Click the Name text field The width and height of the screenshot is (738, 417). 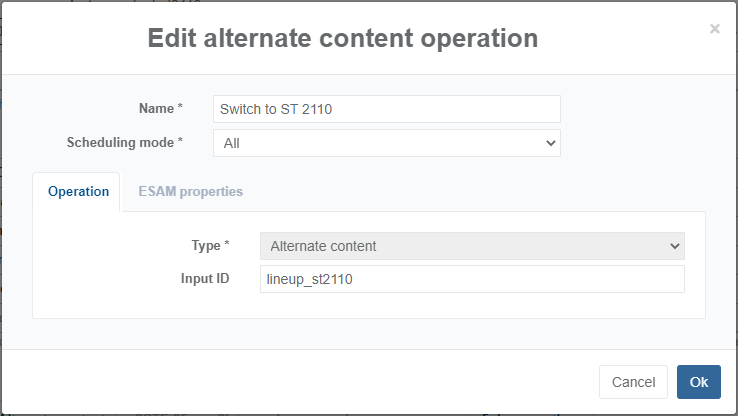386,109
